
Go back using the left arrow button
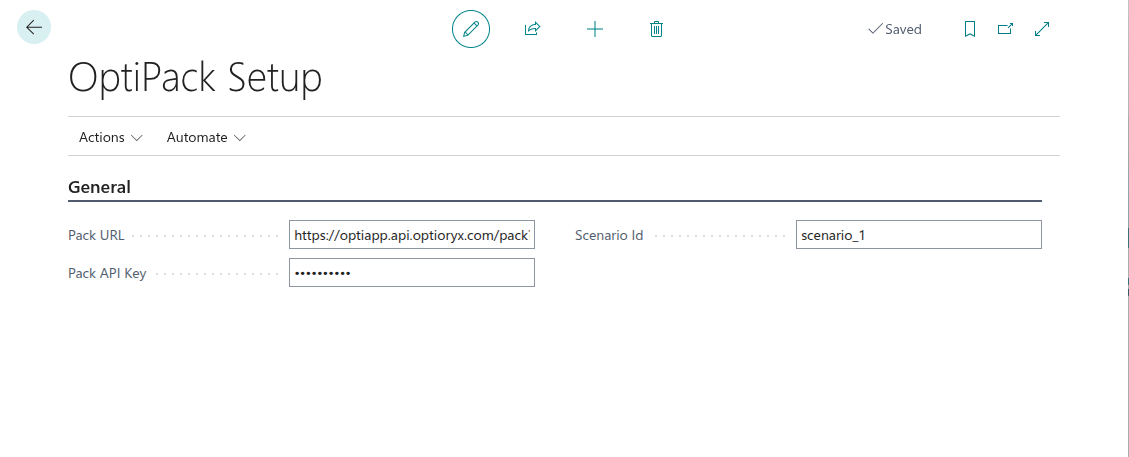pyautogui.click(x=34, y=28)
